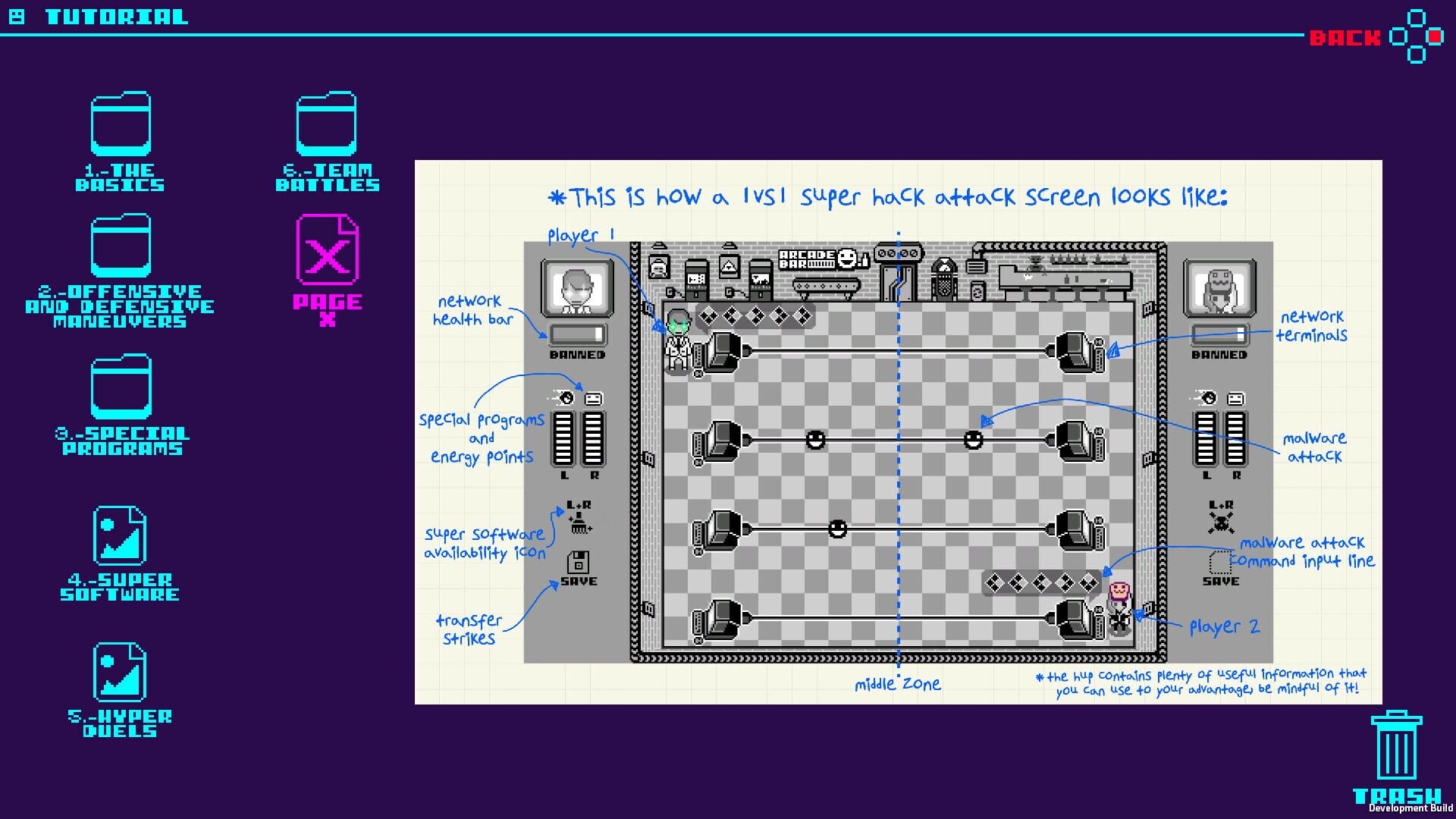This screenshot has width=1456, height=819.
Task: Open the '5.-Hyper Duels' image file
Action: click(120, 672)
